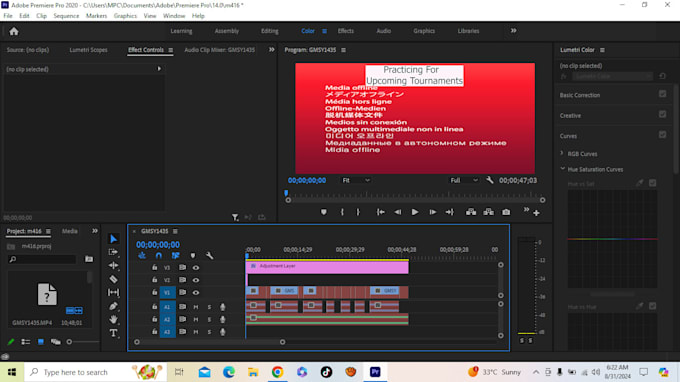This screenshot has width=680, height=382.
Task: Open the Full playback resolution dropdown
Action: click(464, 180)
